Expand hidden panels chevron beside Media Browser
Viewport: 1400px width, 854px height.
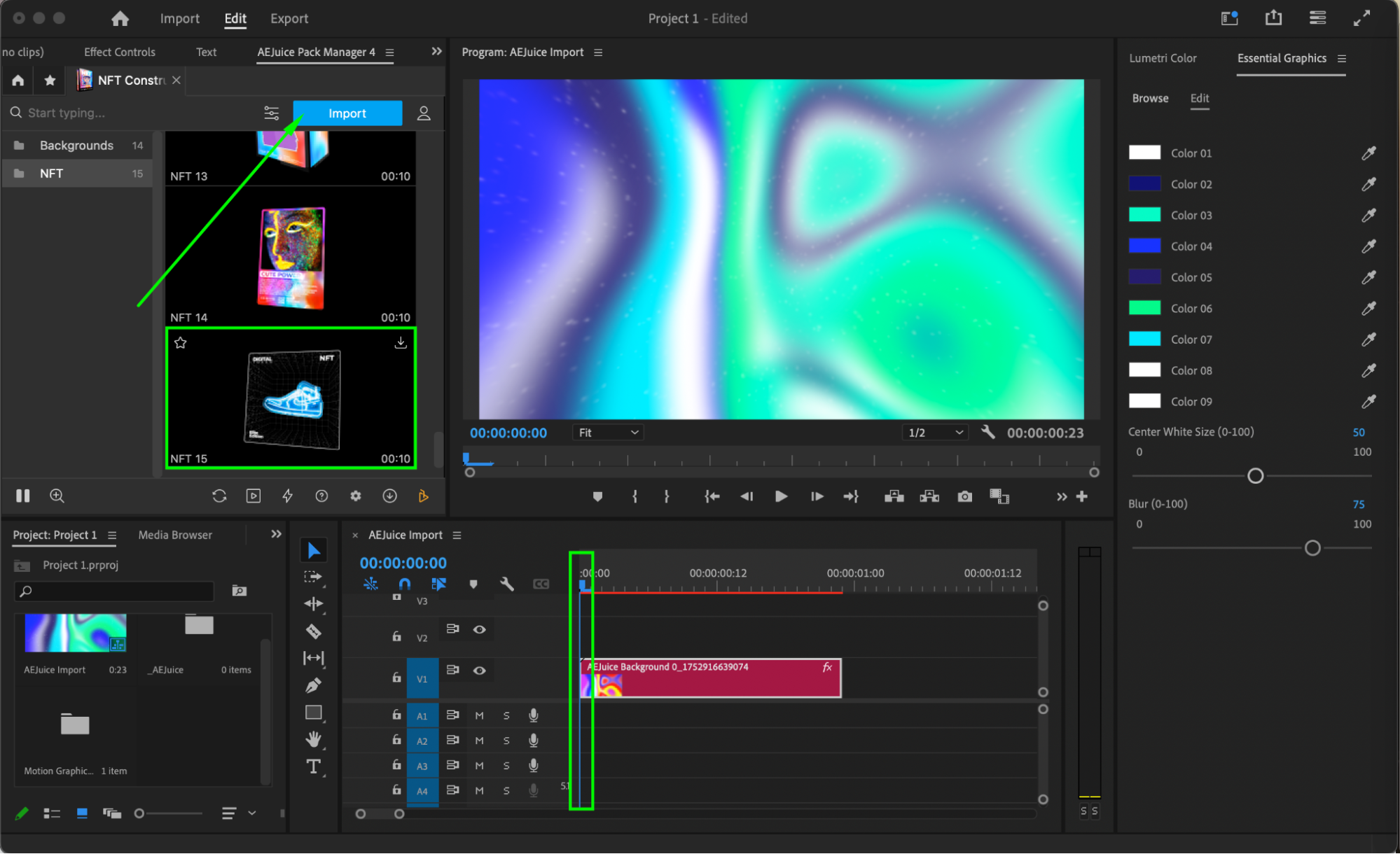click(x=276, y=534)
